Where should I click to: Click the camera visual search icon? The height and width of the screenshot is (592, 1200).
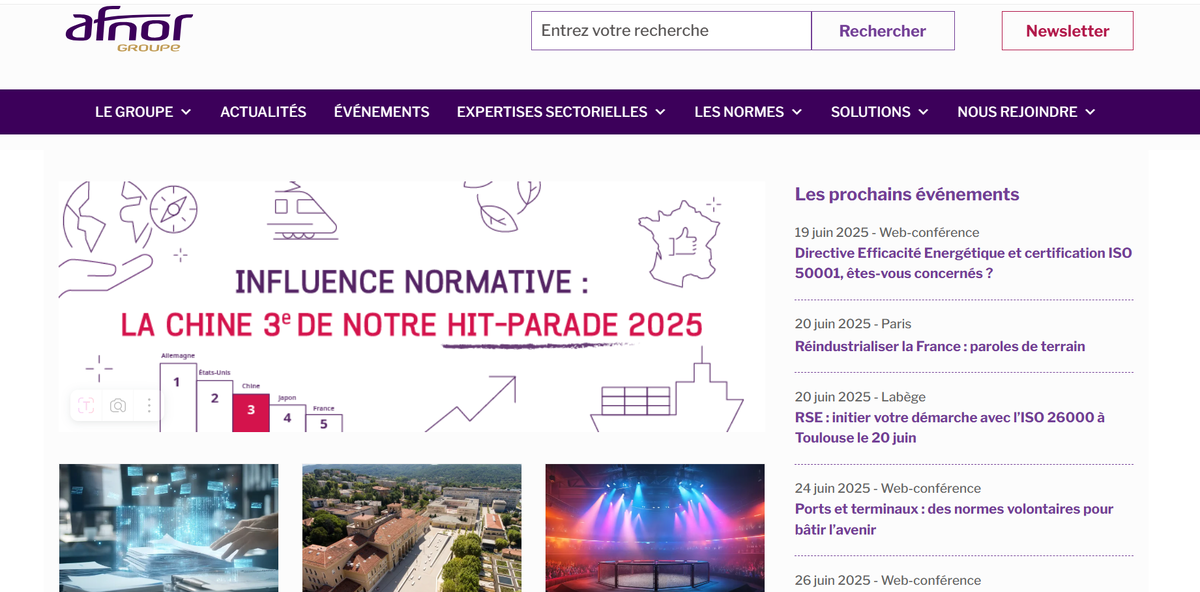(118, 405)
